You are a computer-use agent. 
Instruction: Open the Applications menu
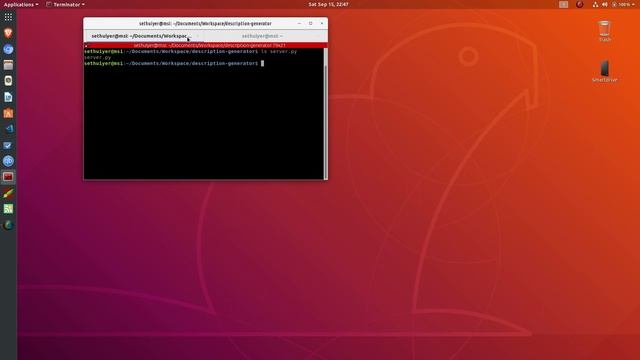(21, 4)
